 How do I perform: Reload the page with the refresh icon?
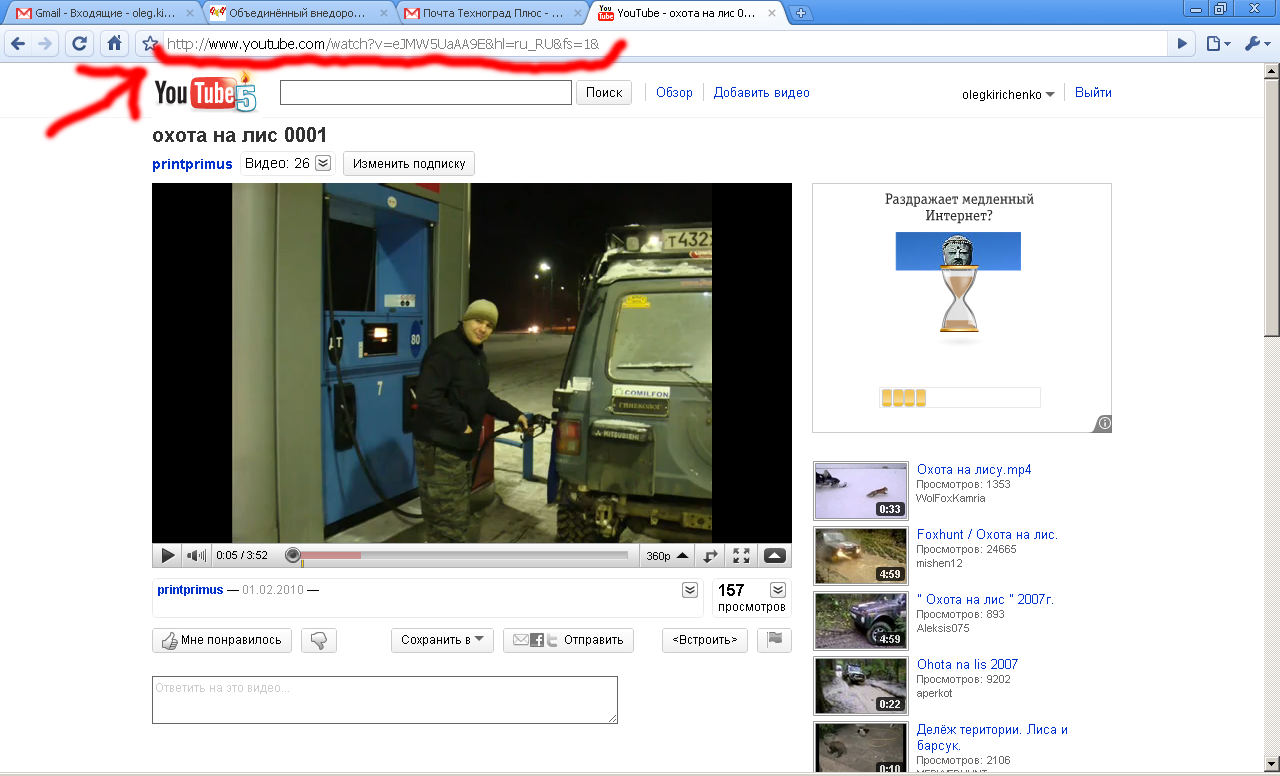(79, 44)
